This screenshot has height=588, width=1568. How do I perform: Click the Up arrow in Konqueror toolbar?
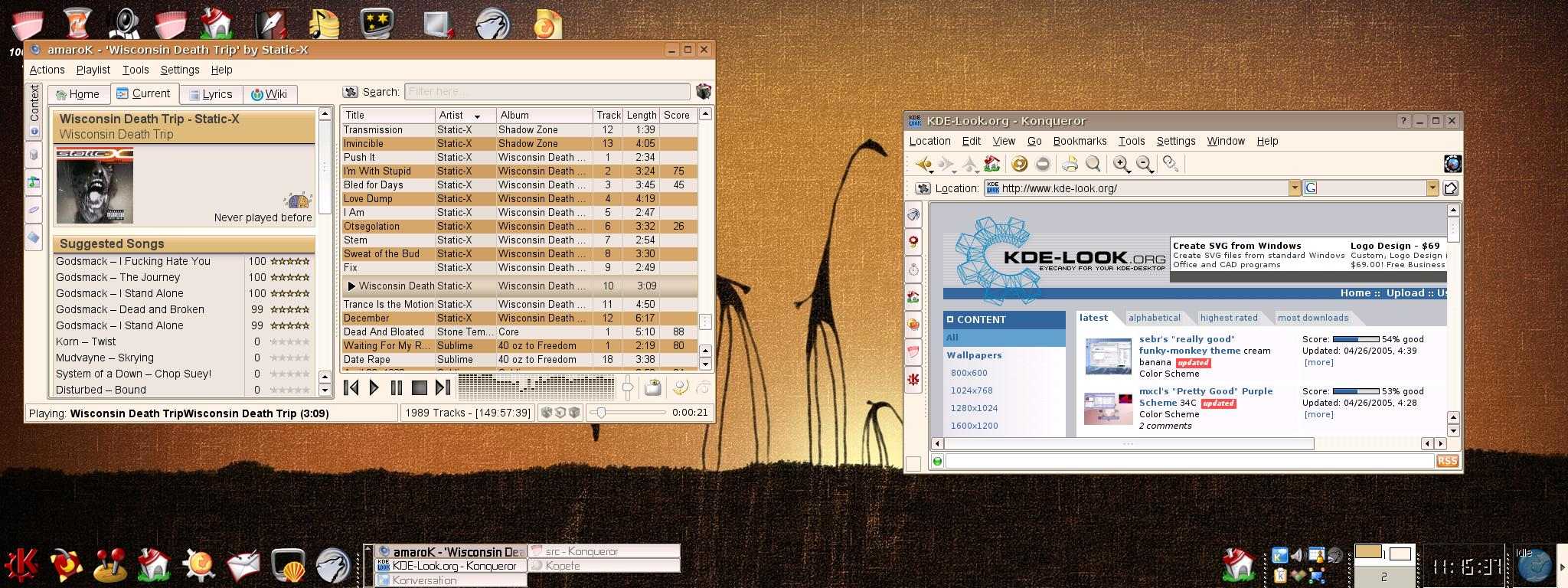[x=969, y=164]
